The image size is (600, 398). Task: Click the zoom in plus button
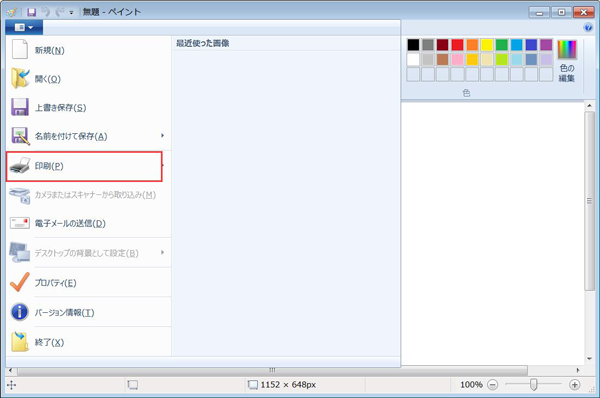coord(574,385)
